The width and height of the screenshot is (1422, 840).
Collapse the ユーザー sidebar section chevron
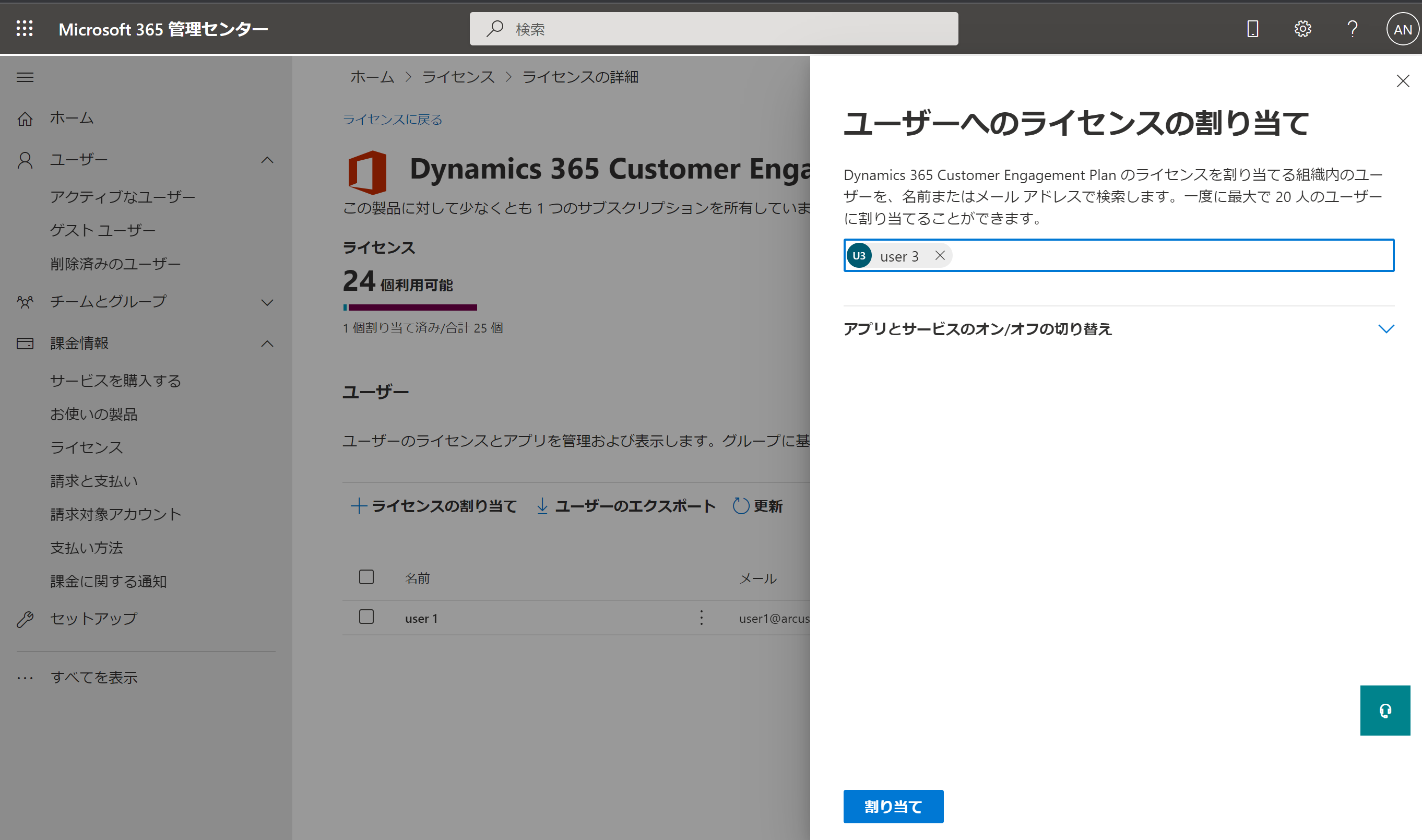(x=267, y=160)
